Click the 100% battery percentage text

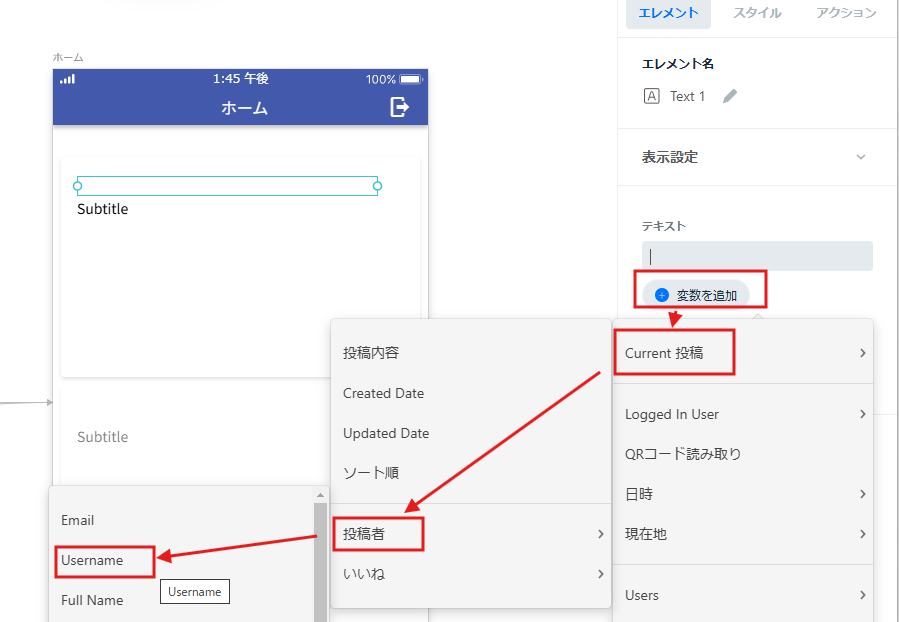(x=381, y=79)
